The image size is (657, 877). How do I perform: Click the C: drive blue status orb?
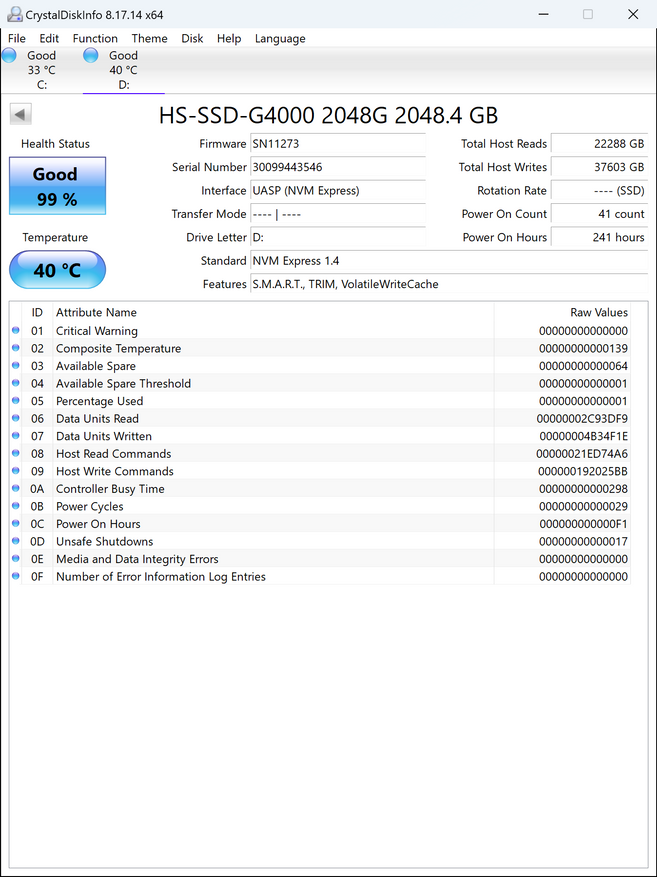[9, 55]
